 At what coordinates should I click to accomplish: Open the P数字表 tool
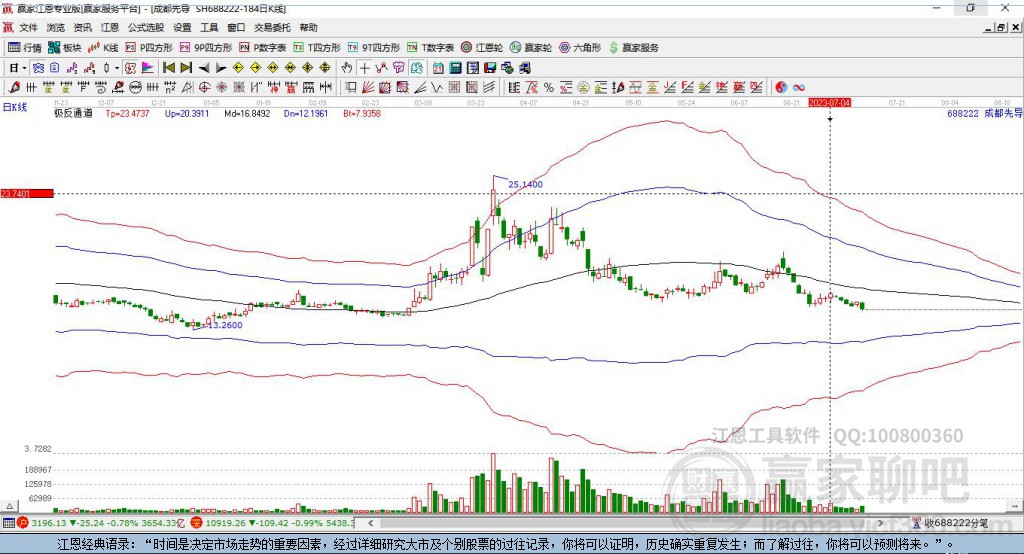tap(263, 48)
